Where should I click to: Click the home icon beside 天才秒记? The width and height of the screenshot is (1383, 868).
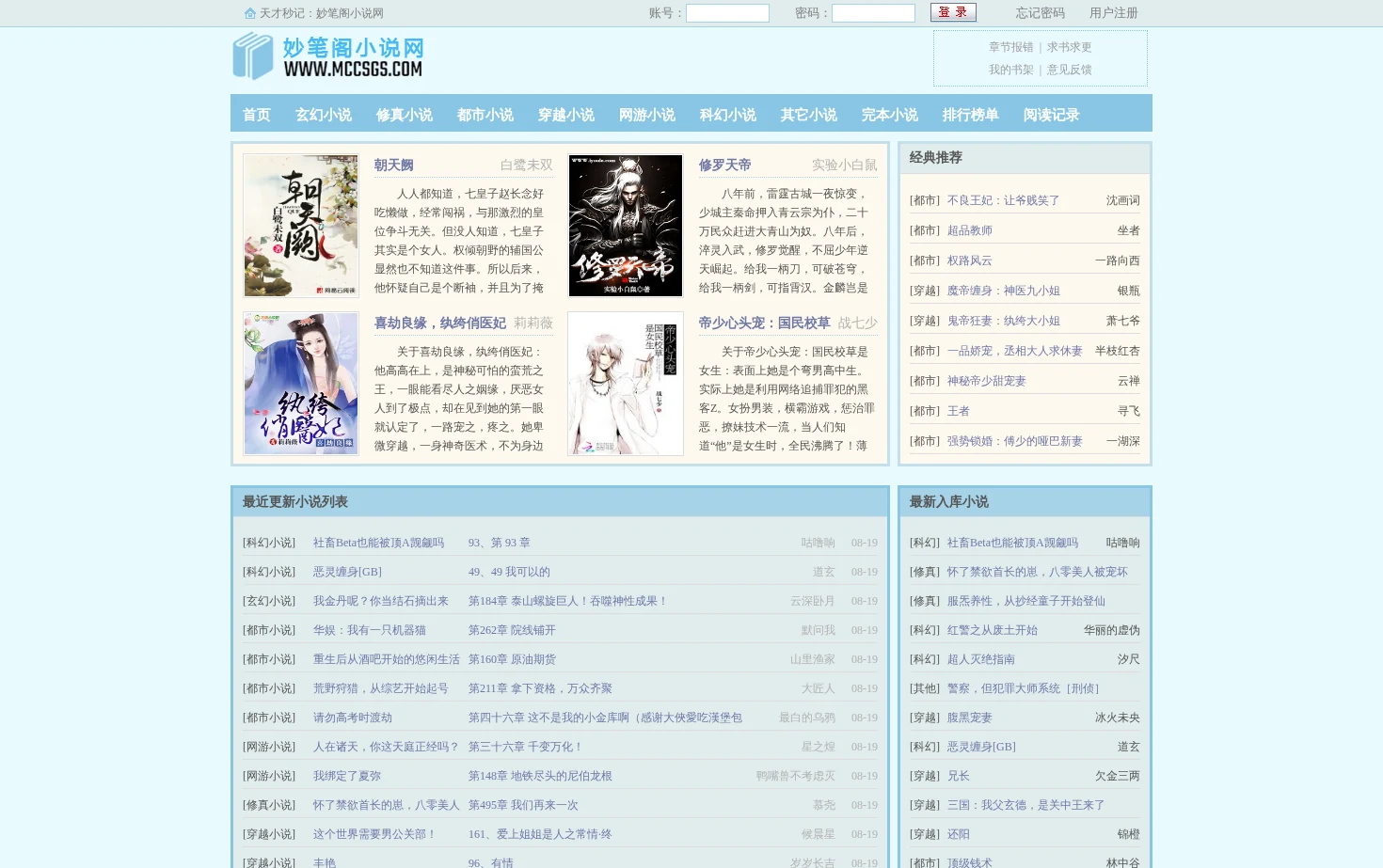click(249, 13)
